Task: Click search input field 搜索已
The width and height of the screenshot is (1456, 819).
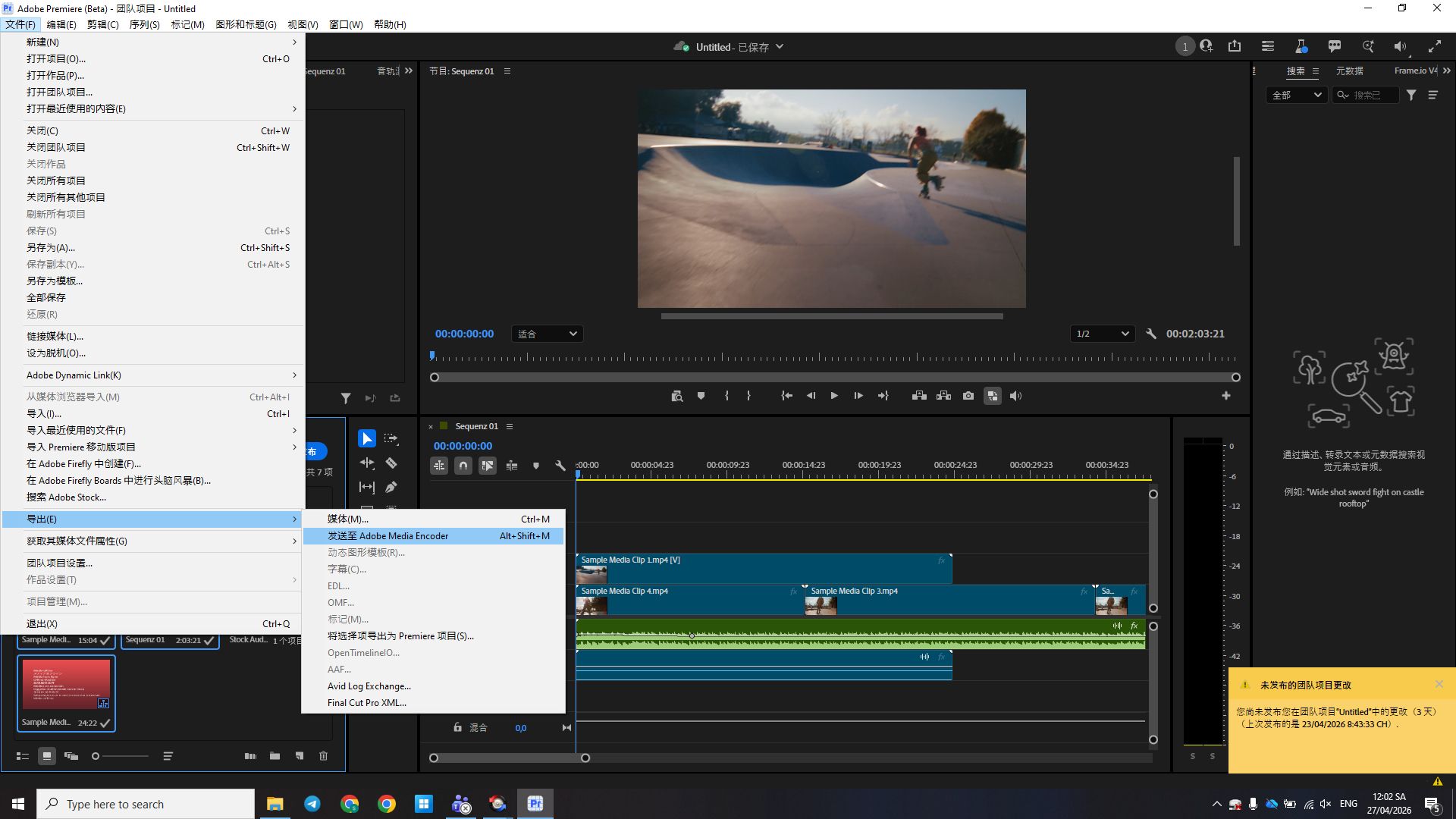Action: click(1366, 95)
